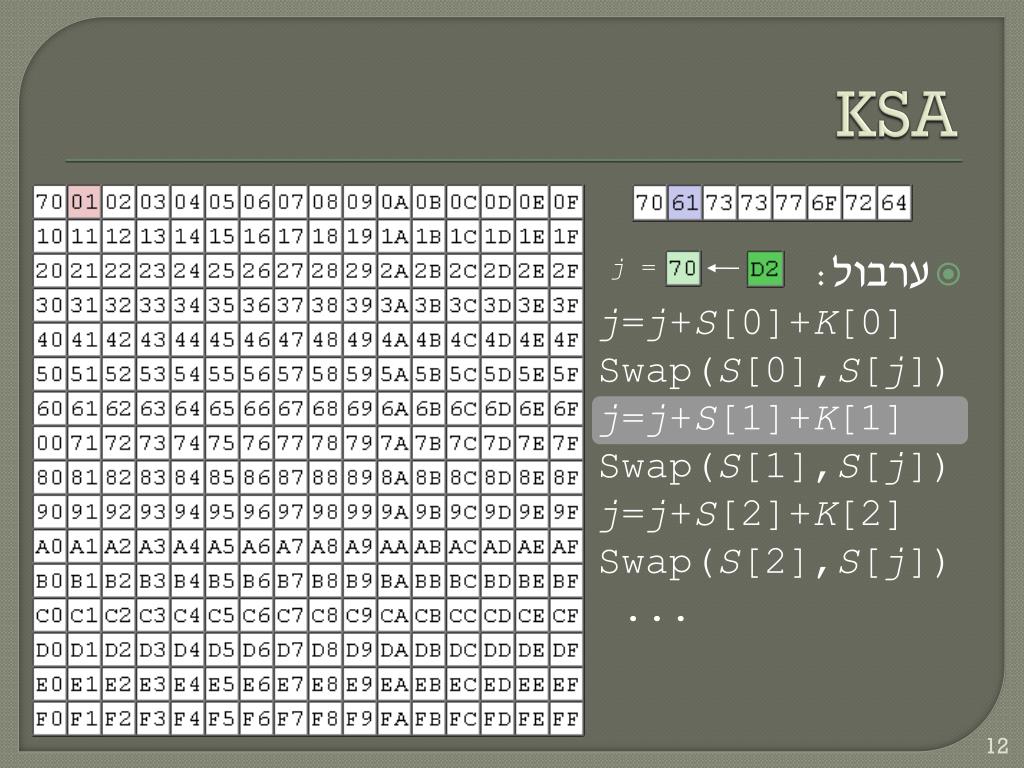Select the highlighted line j=j+S[1]+K[1]
The image size is (1024, 768).
780,420
